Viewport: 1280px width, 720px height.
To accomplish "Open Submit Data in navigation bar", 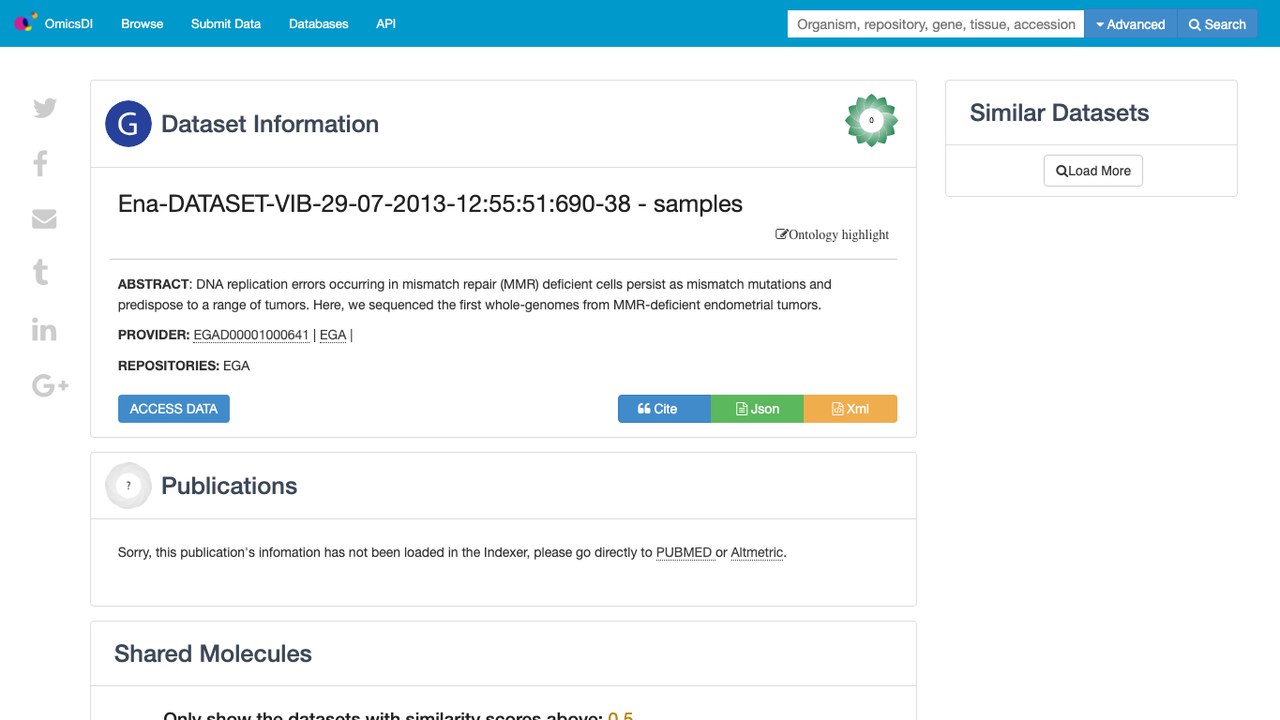I will pos(226,23).
